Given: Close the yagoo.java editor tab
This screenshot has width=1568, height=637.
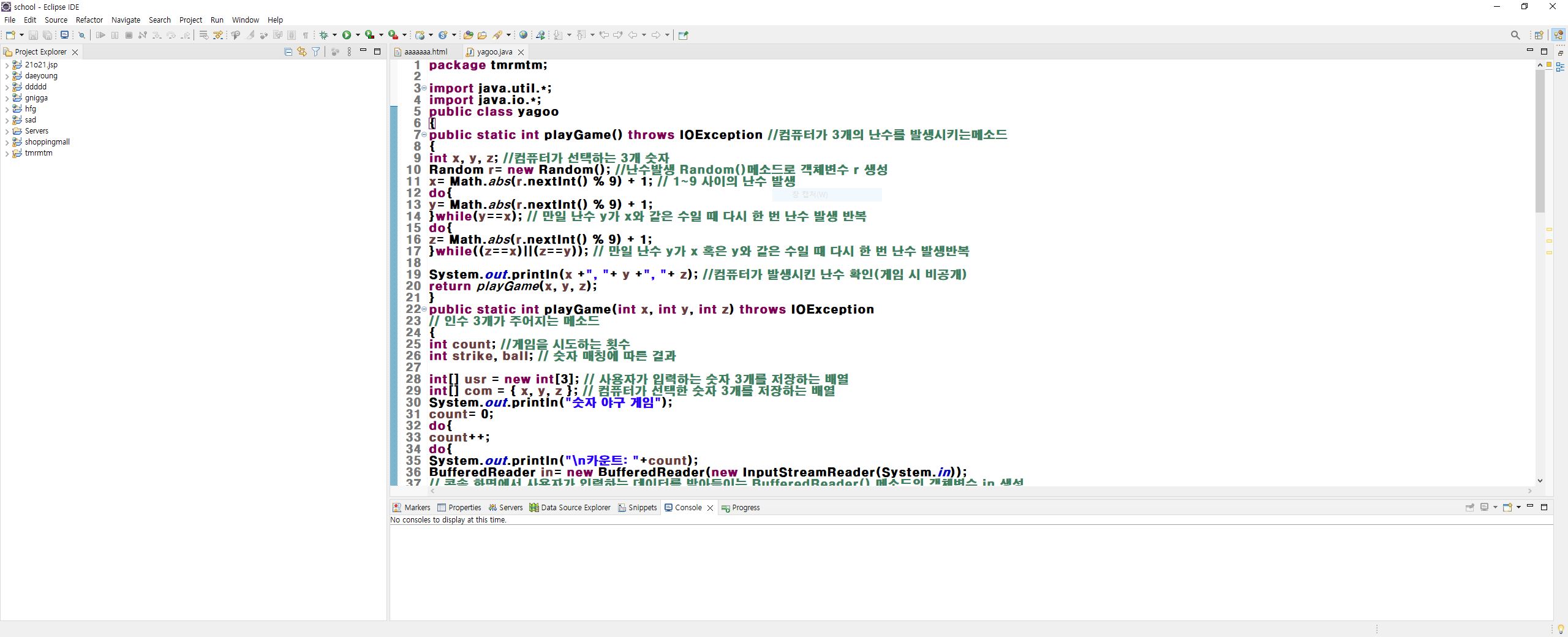Looking at the screenshot, I should tap(521, 51).
